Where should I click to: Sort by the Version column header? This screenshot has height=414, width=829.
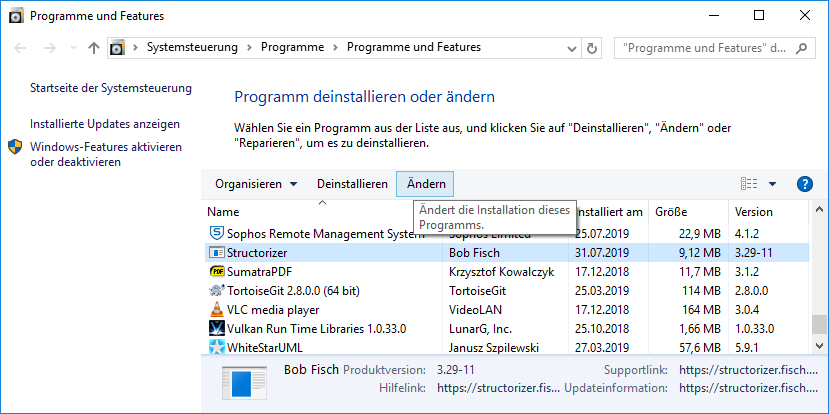click(754, 212)
